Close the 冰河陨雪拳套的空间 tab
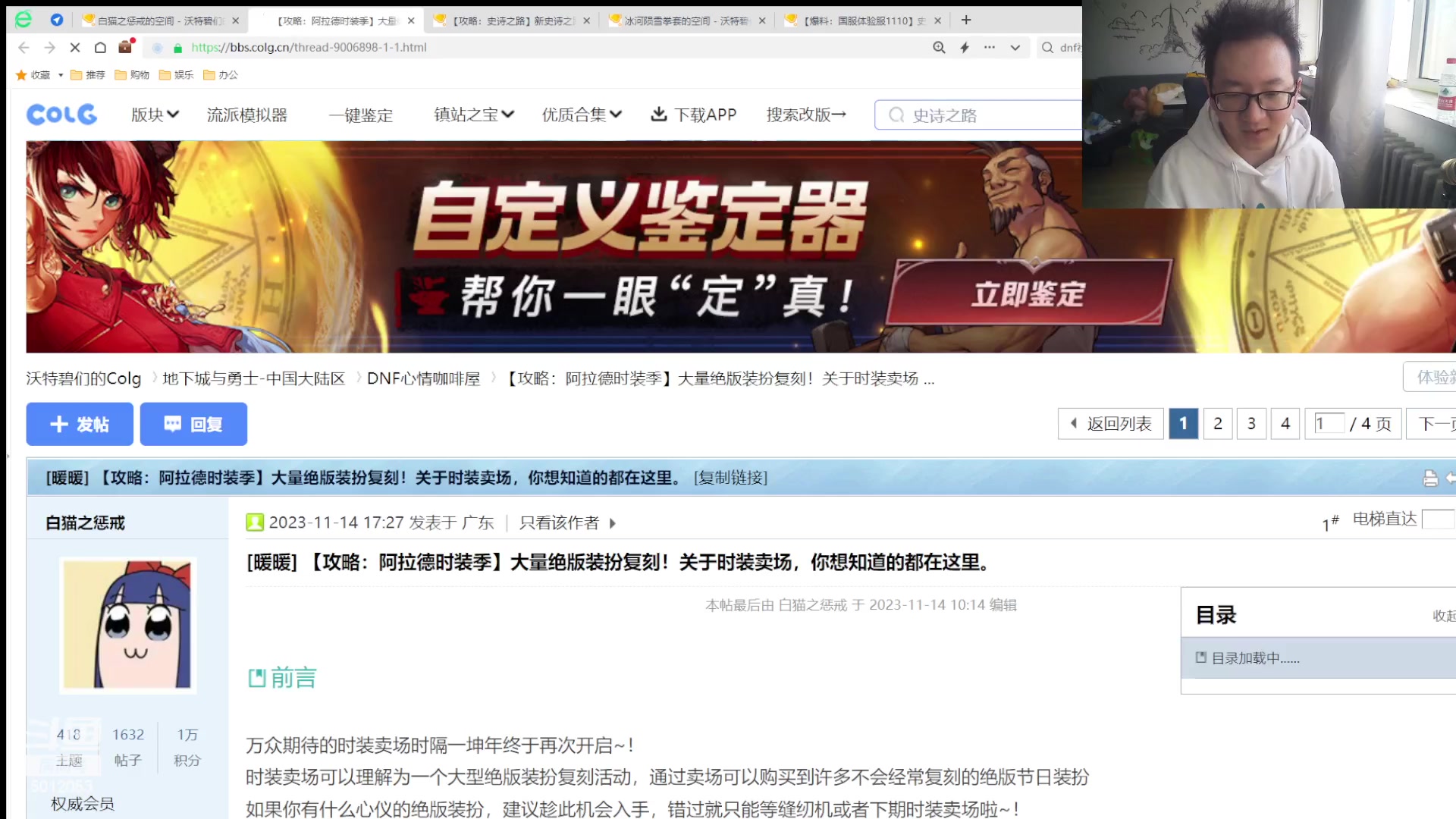Viewport: 1456px width, 819px height. pyautogui.click(x=762, y=20)
